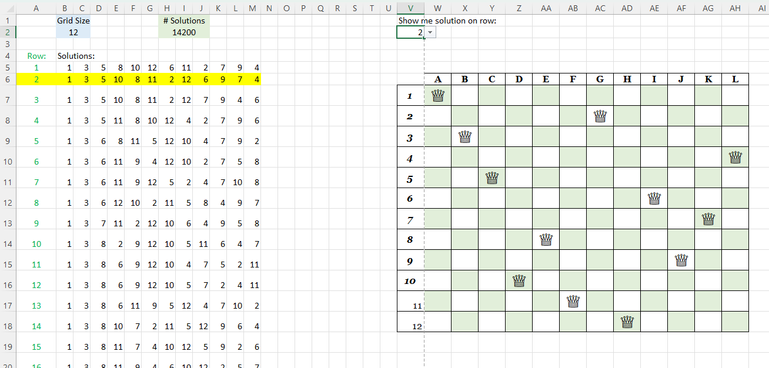This screenshot has height=368, width=769.
Task: Click chessboard column header L
Action: pyautogui.click(x=735, y=79)
